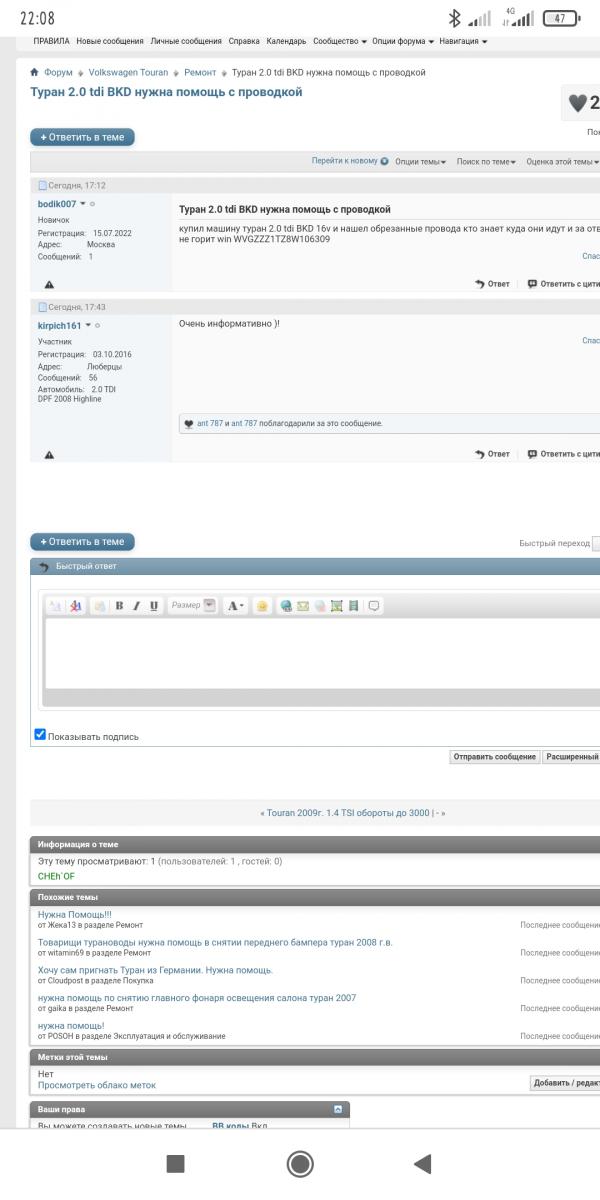Click the forum home icon in breadcrumb
This screenshot has width=600, height=1200.
[35, 73]
